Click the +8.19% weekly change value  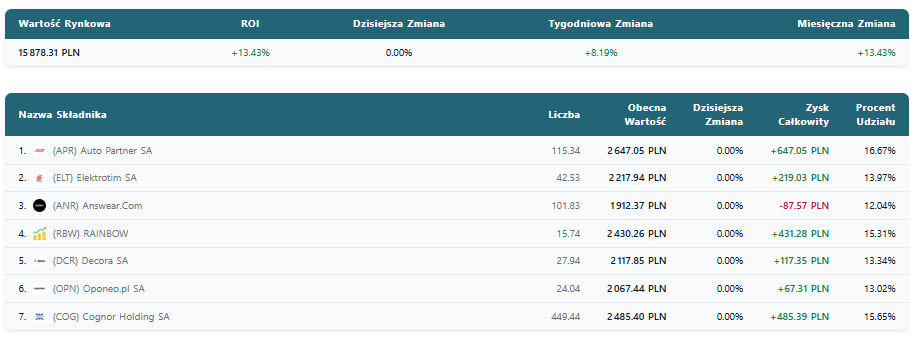tap(601, 53)
